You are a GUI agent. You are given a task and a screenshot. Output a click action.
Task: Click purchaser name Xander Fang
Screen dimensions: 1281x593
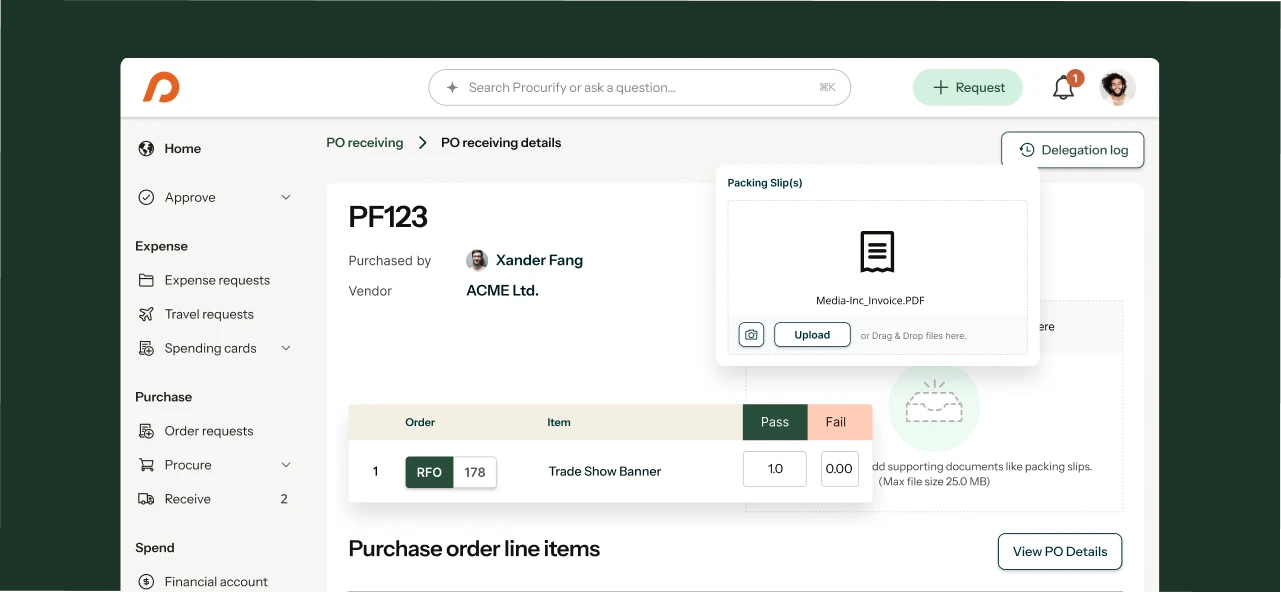(539, 260)
